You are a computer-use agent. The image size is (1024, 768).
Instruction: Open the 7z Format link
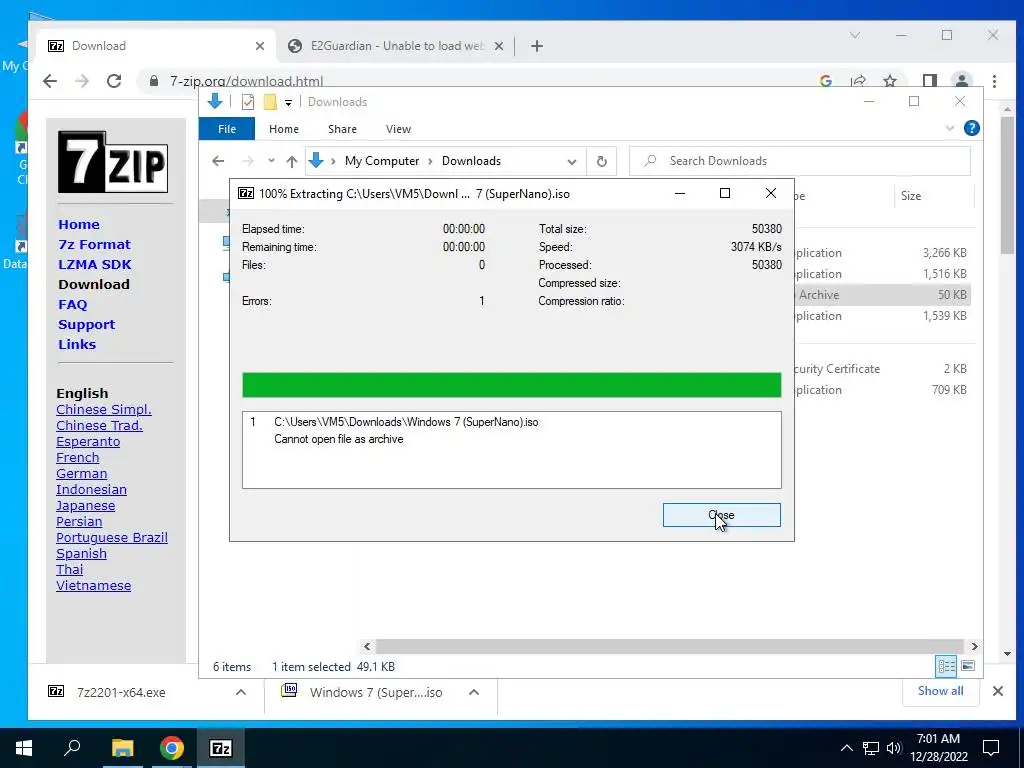(95, 244)
